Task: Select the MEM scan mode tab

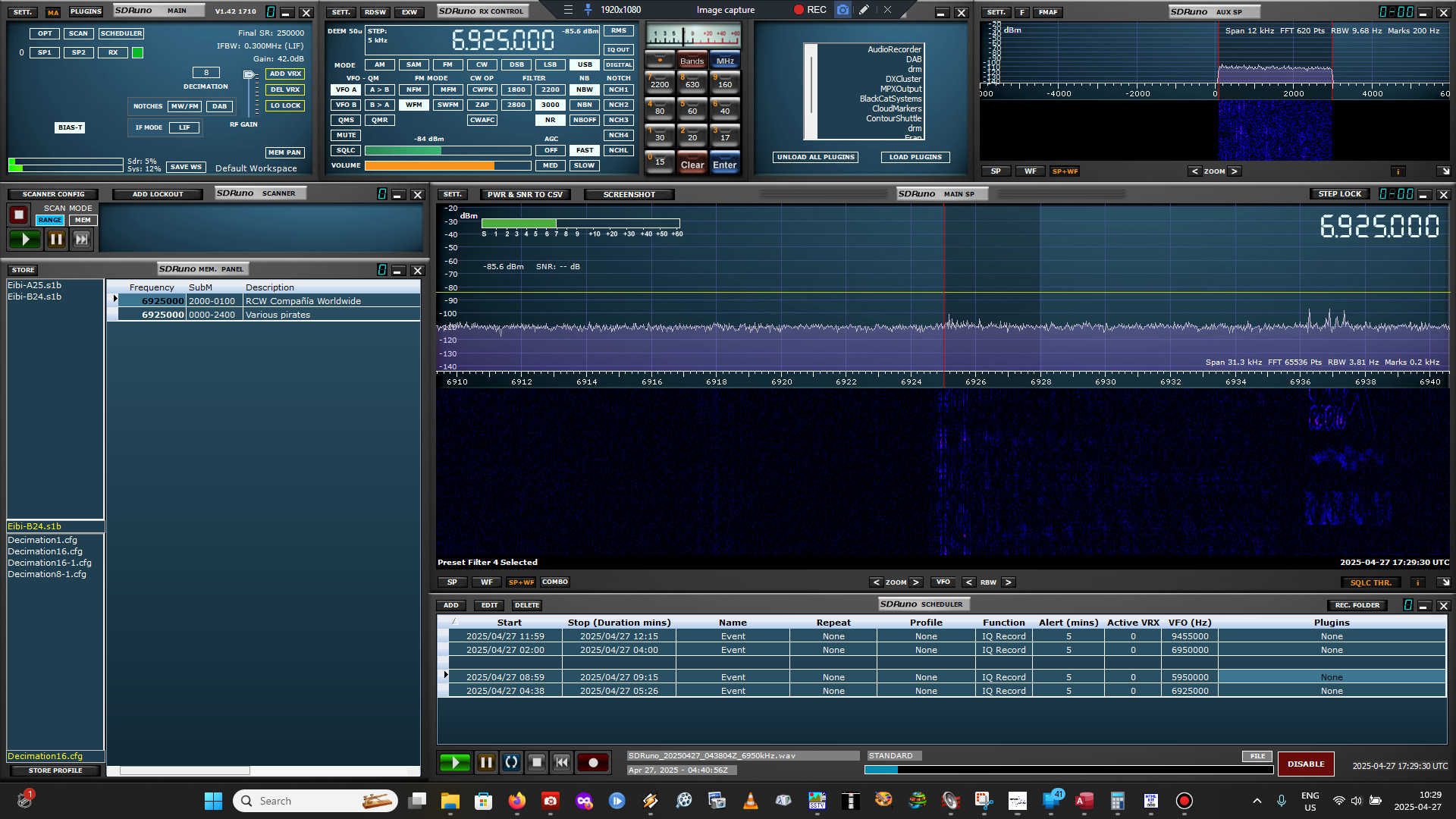Action: pyautogui.click(x=83, y=220)
